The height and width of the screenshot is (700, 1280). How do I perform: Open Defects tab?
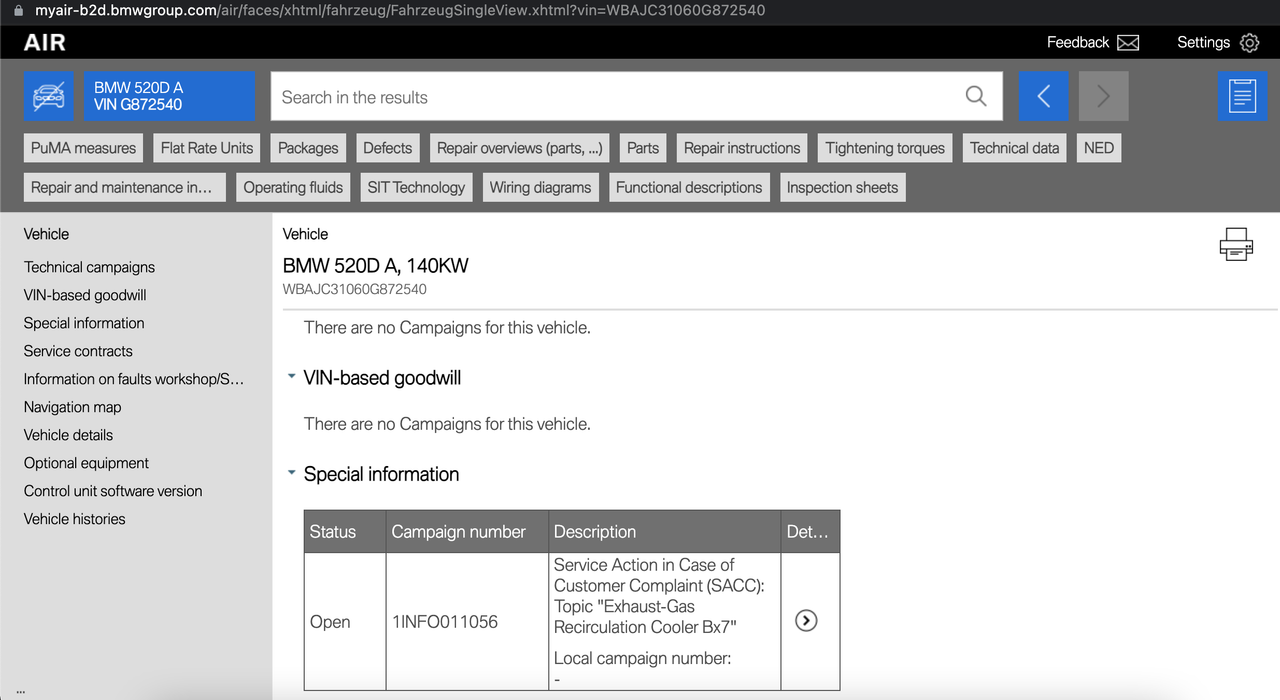(387, 148)
